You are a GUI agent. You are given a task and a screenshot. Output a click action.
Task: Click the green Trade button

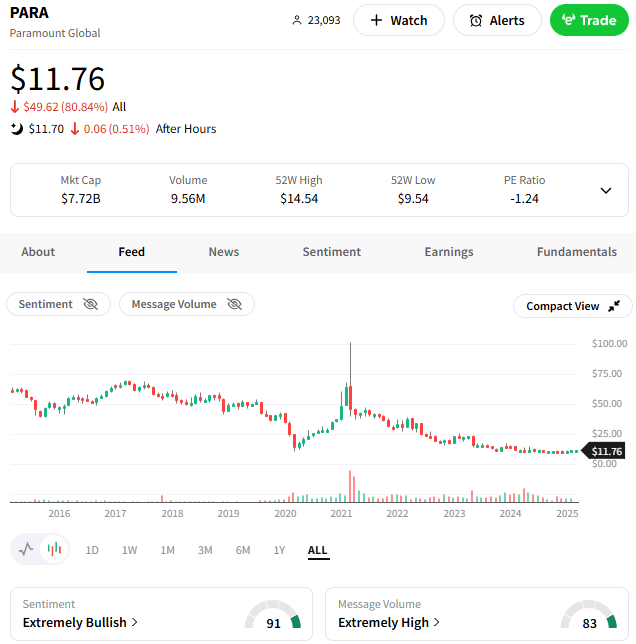click(589, 20)
